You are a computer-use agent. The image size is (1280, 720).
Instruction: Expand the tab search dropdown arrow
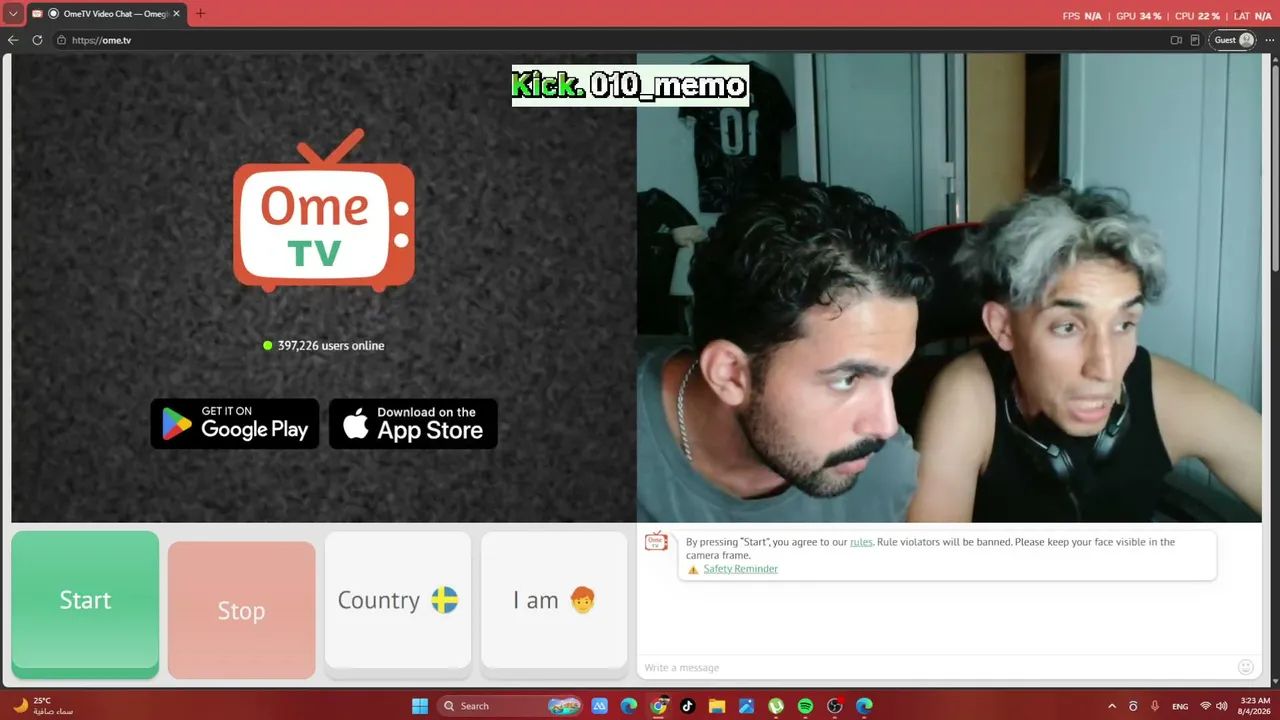click(x=13, y=14)
